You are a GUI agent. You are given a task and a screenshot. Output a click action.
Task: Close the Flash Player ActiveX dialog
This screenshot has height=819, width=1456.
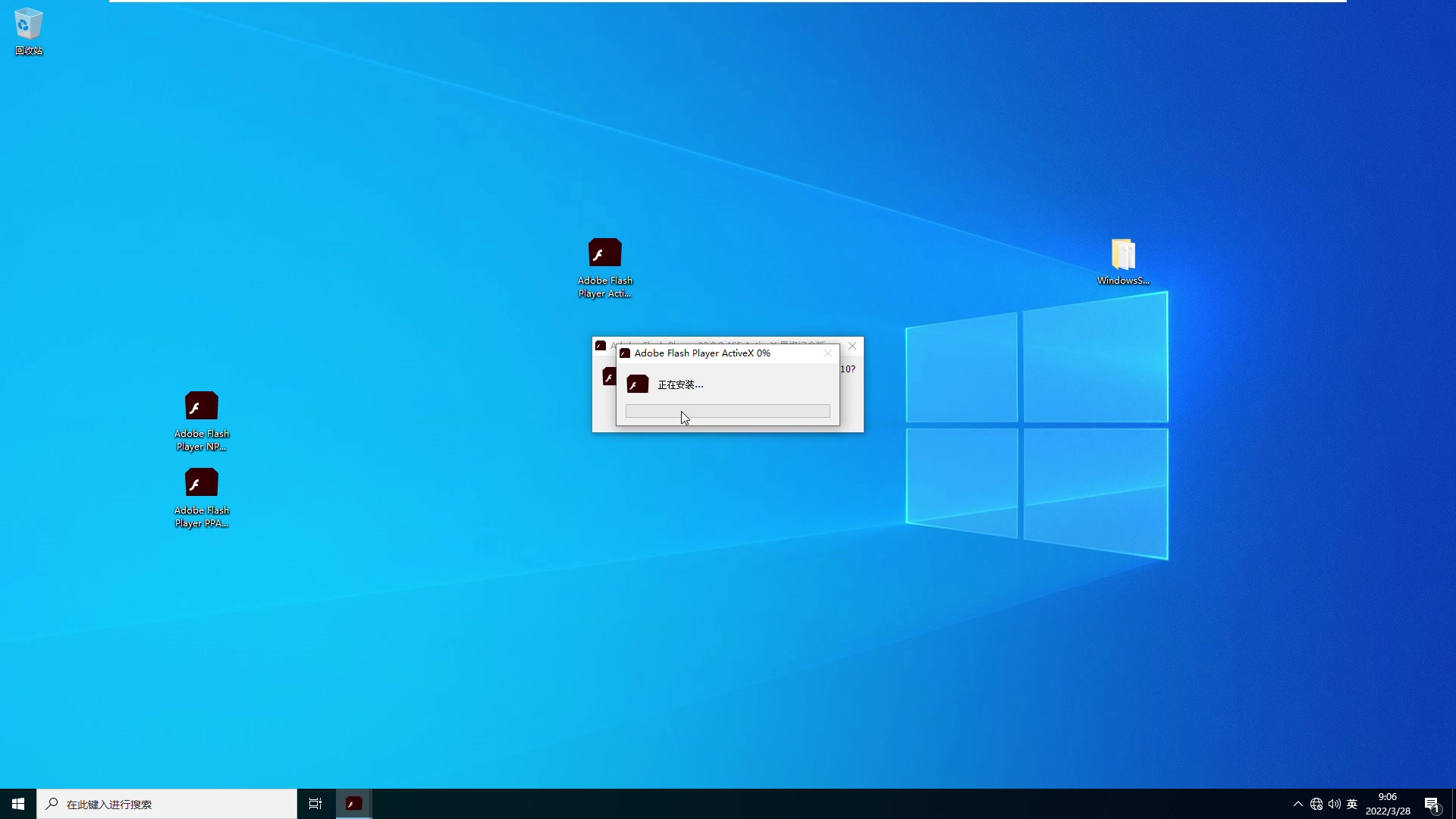[828, 353]
